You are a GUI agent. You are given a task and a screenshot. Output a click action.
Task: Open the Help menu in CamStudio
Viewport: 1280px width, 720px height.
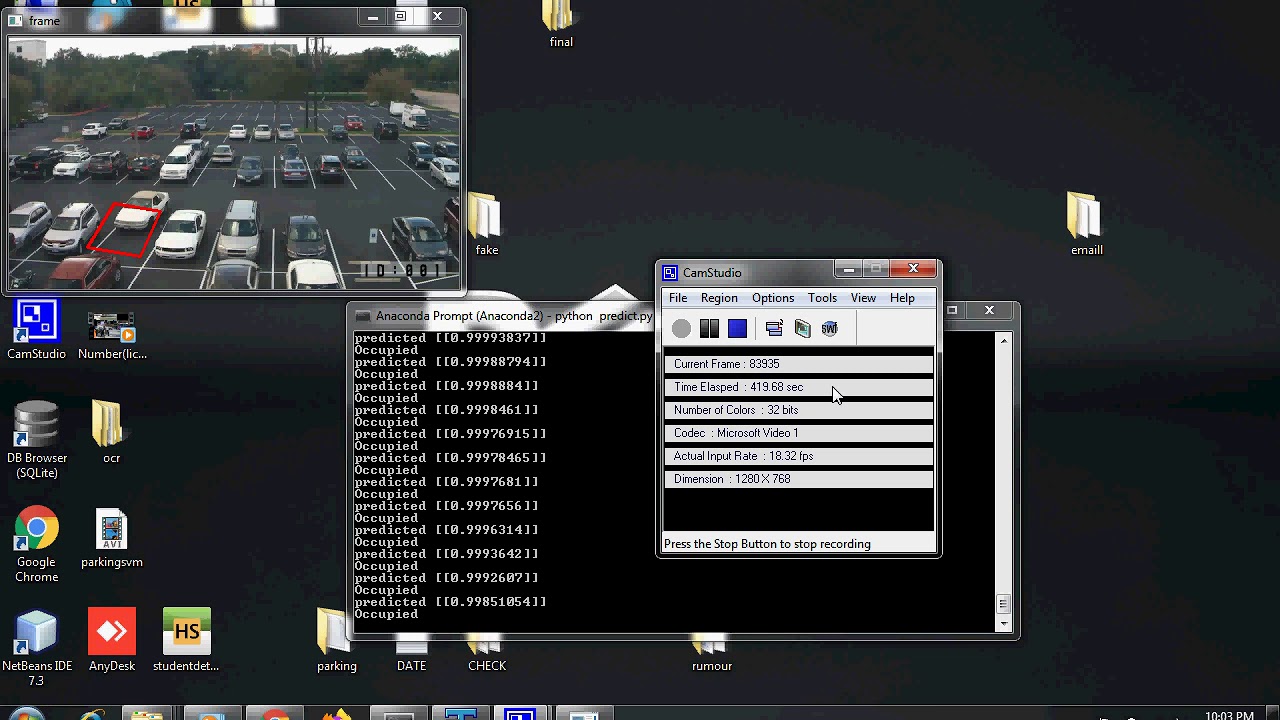pos(902,298)
